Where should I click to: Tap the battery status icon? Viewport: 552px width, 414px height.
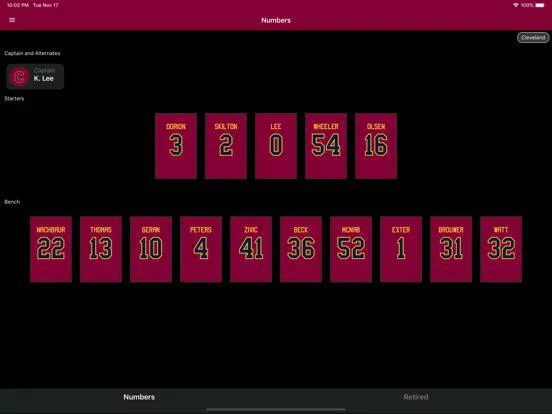(x=540, y=5)
